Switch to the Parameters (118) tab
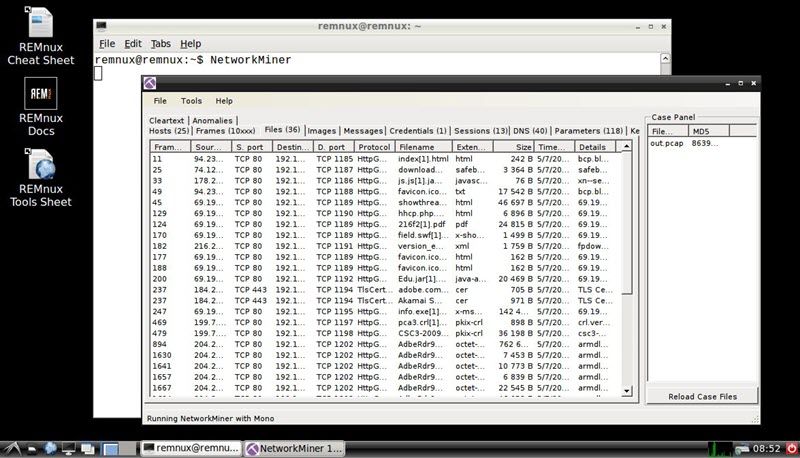The height and width of the screenshot is (458, 800). [589, 131]
